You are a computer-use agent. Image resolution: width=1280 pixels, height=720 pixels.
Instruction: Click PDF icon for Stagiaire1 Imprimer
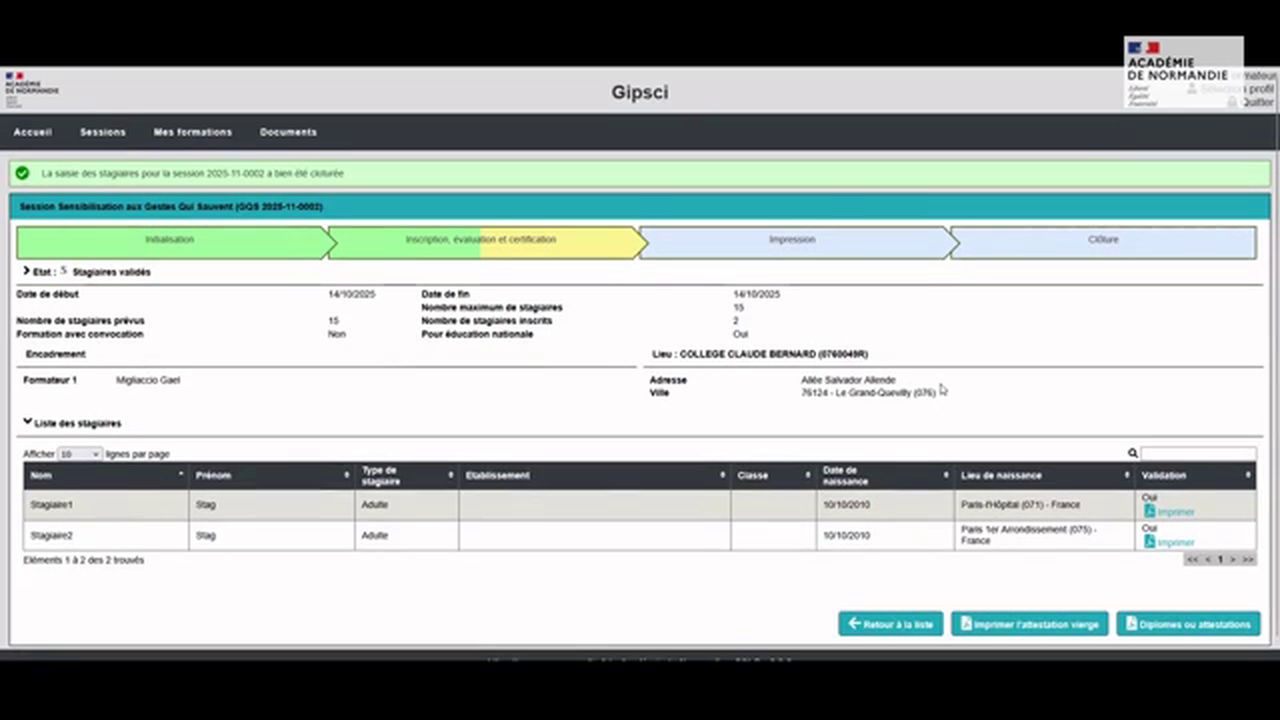1149,512
